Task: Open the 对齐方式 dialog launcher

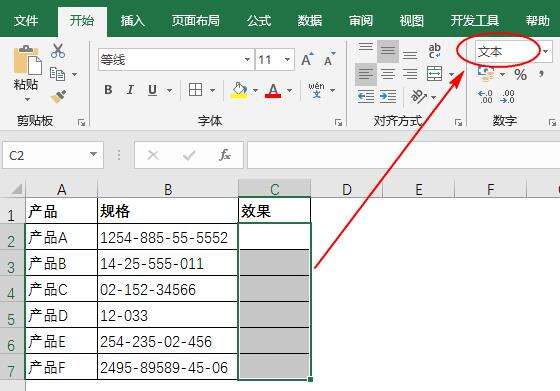Action: (458, 122)
